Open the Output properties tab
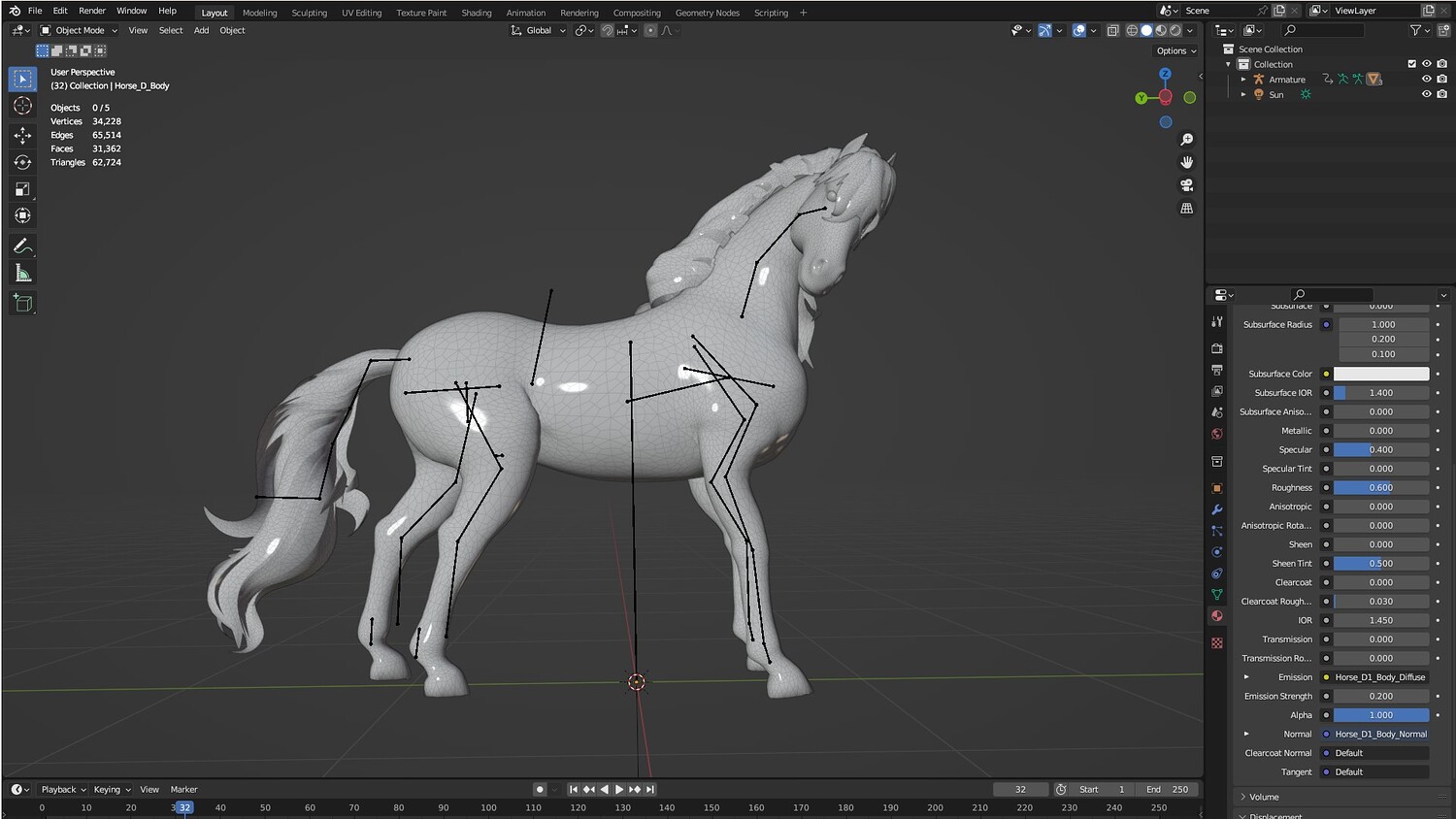The image size is (1456, 819). tap(1217, 370)
